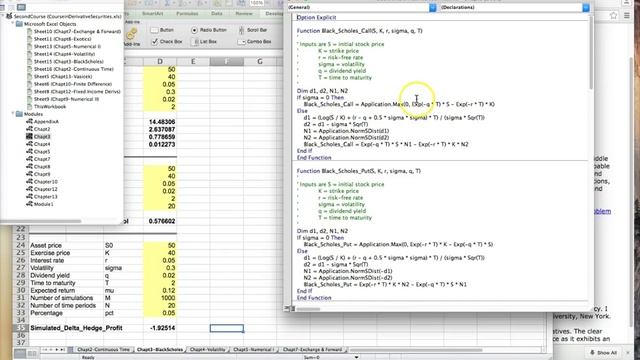Switch to Chapt5-Numerical I sheet tab
The width and height of the screenshot is (640, 360).
coord(253,350)
